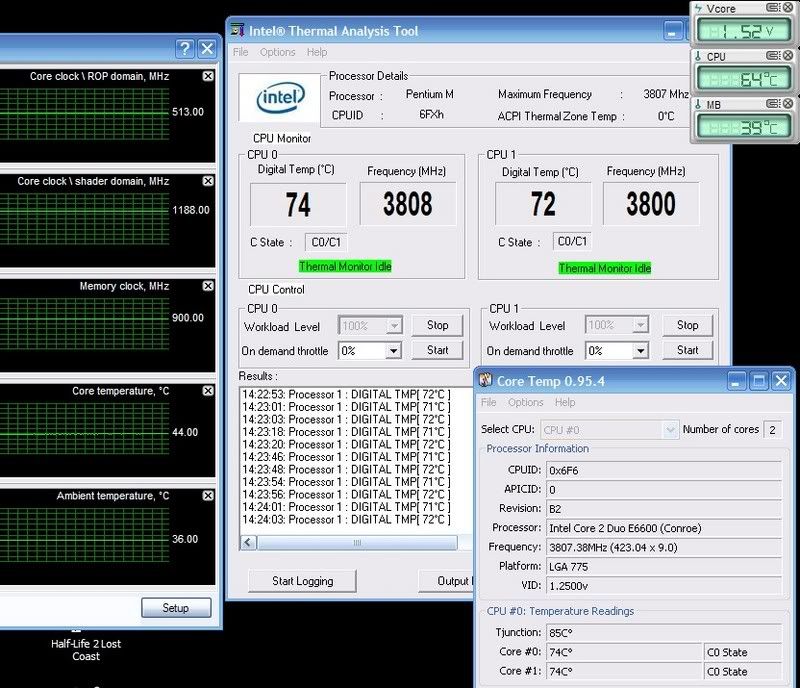This screenshot has height=688, width=800.
Task: Start CPU 1 on demand throttle
Action: (687, 350)
